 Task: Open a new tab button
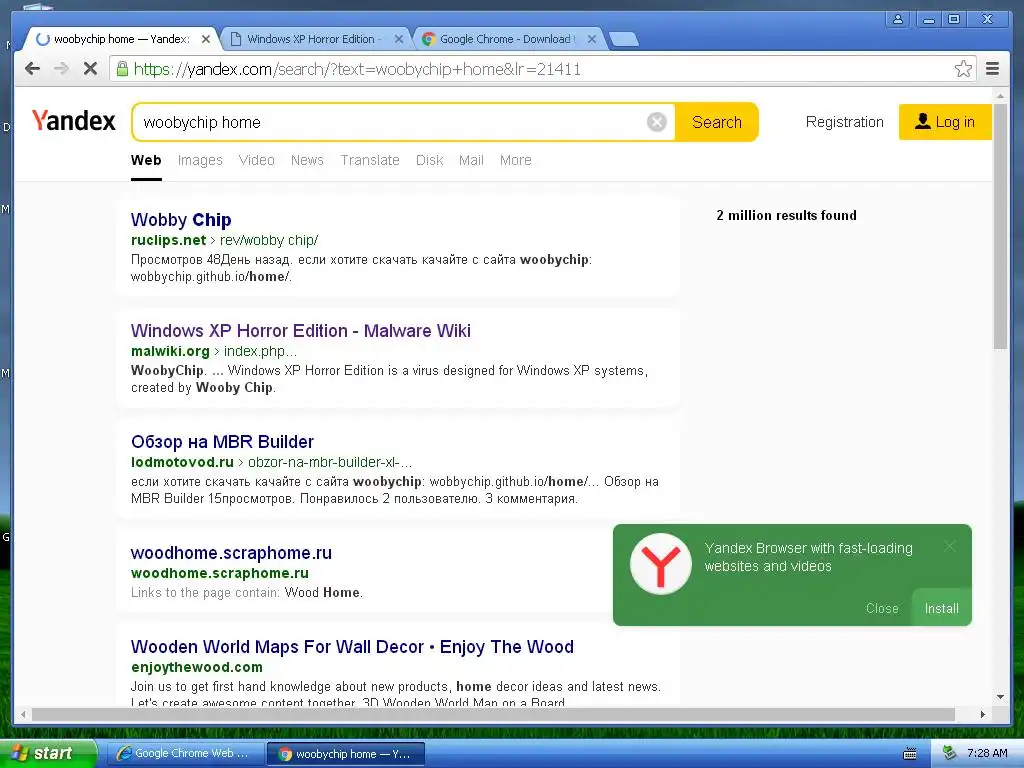(624, 40)
